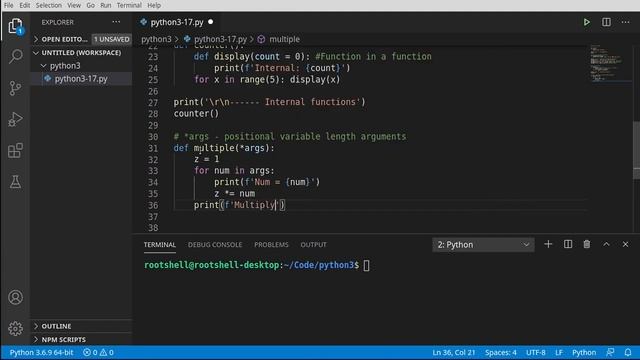
Task: Select python3-17.py in the file tree
Action: (x=81, y=79)
